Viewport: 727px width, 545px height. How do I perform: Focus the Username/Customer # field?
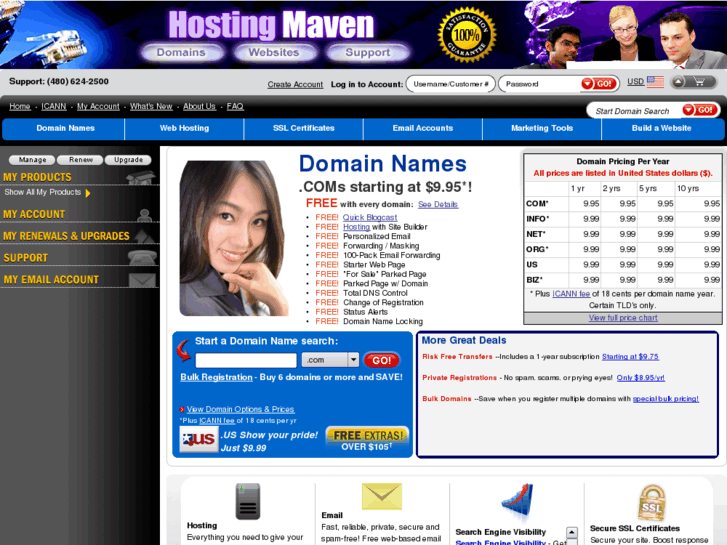[x=451, y=84]
